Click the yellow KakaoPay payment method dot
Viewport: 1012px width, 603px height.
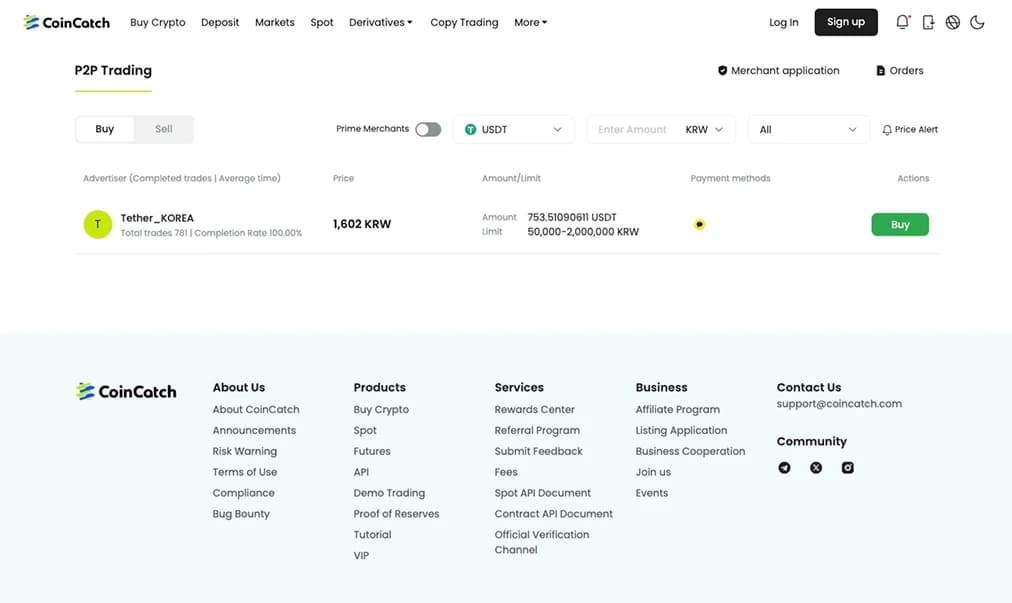[698, 224]
